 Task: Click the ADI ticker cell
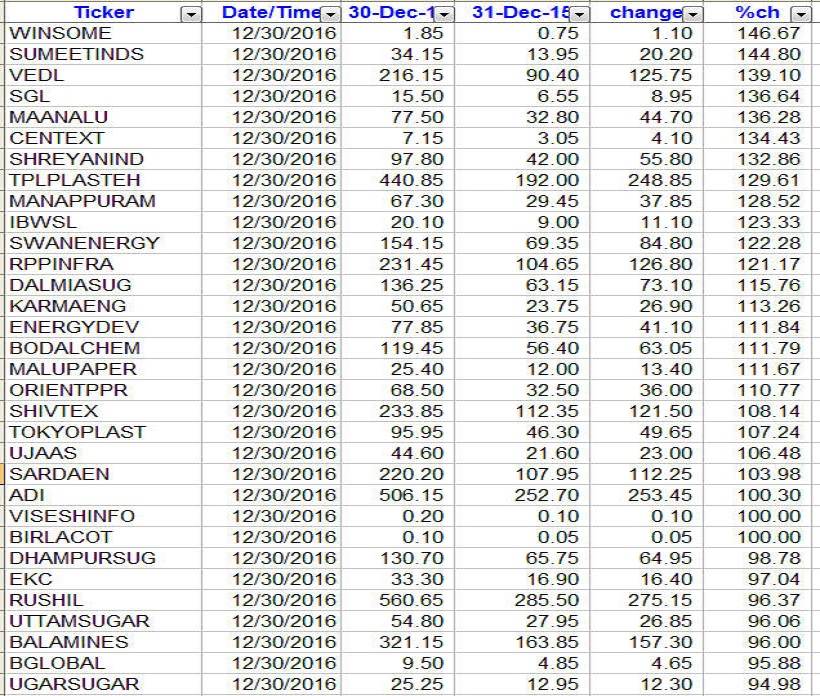(103, 495)
